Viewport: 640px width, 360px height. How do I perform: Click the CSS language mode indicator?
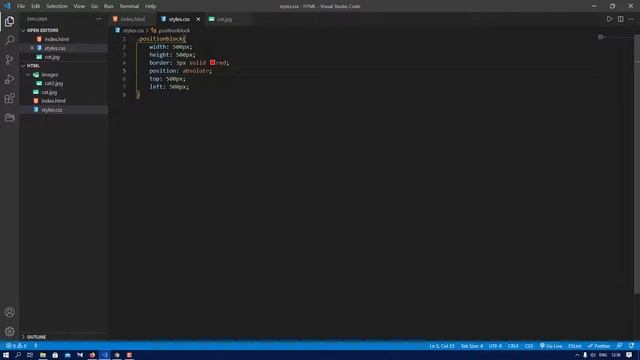click(529, 346)
